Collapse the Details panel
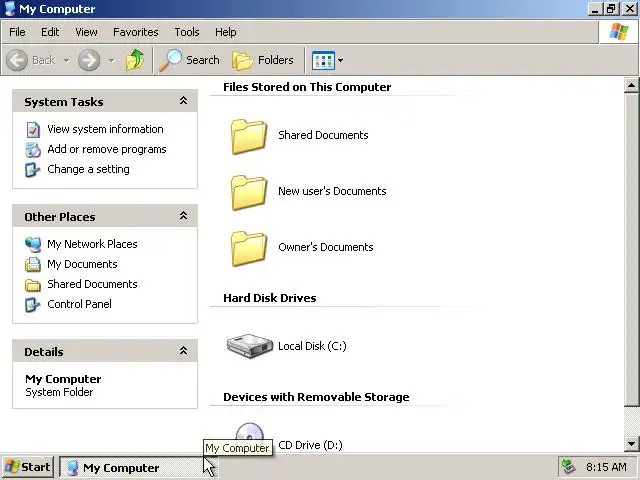Screen dimensions: 640x480 [x=184, y=351]
